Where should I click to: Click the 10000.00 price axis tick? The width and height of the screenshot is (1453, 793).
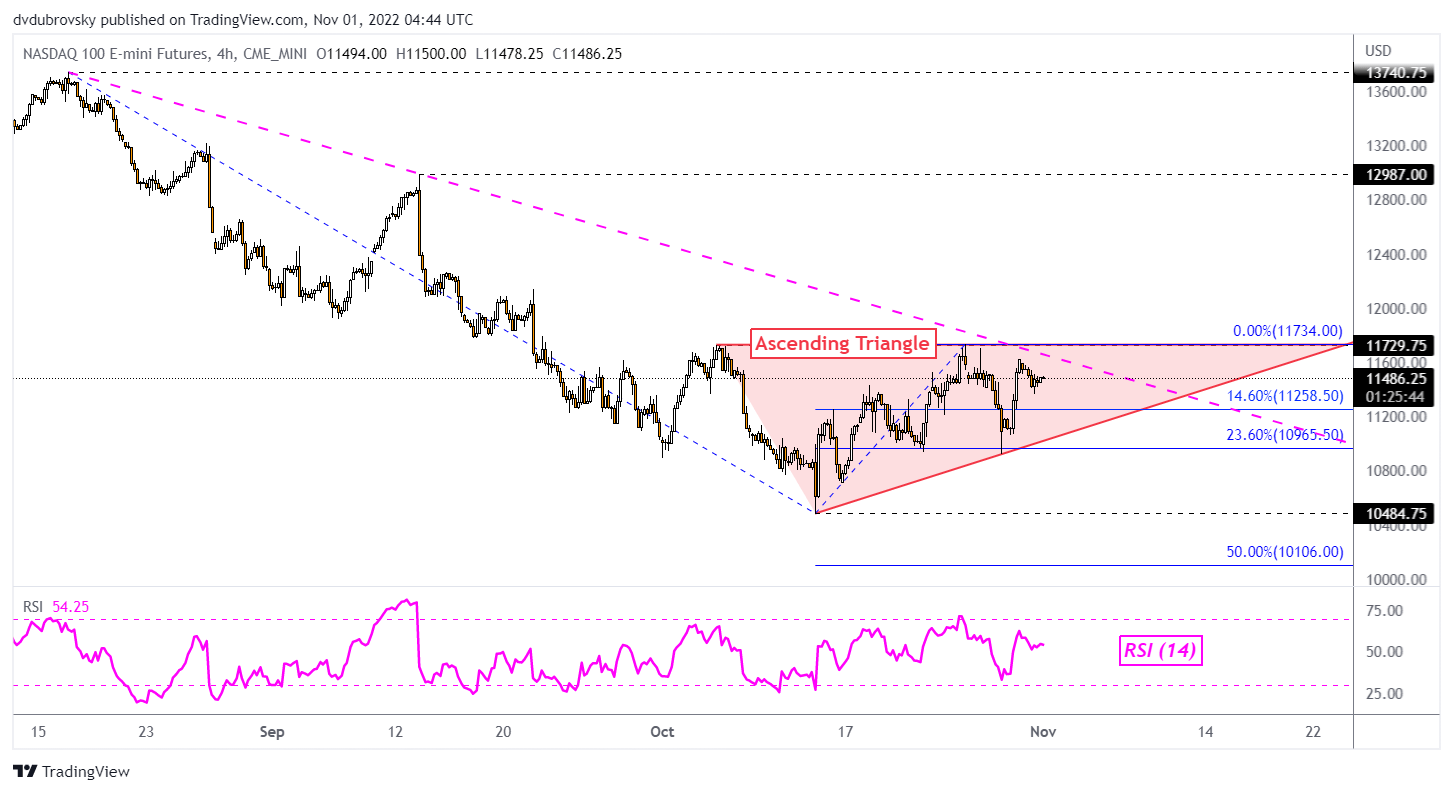coord(1397,580)
